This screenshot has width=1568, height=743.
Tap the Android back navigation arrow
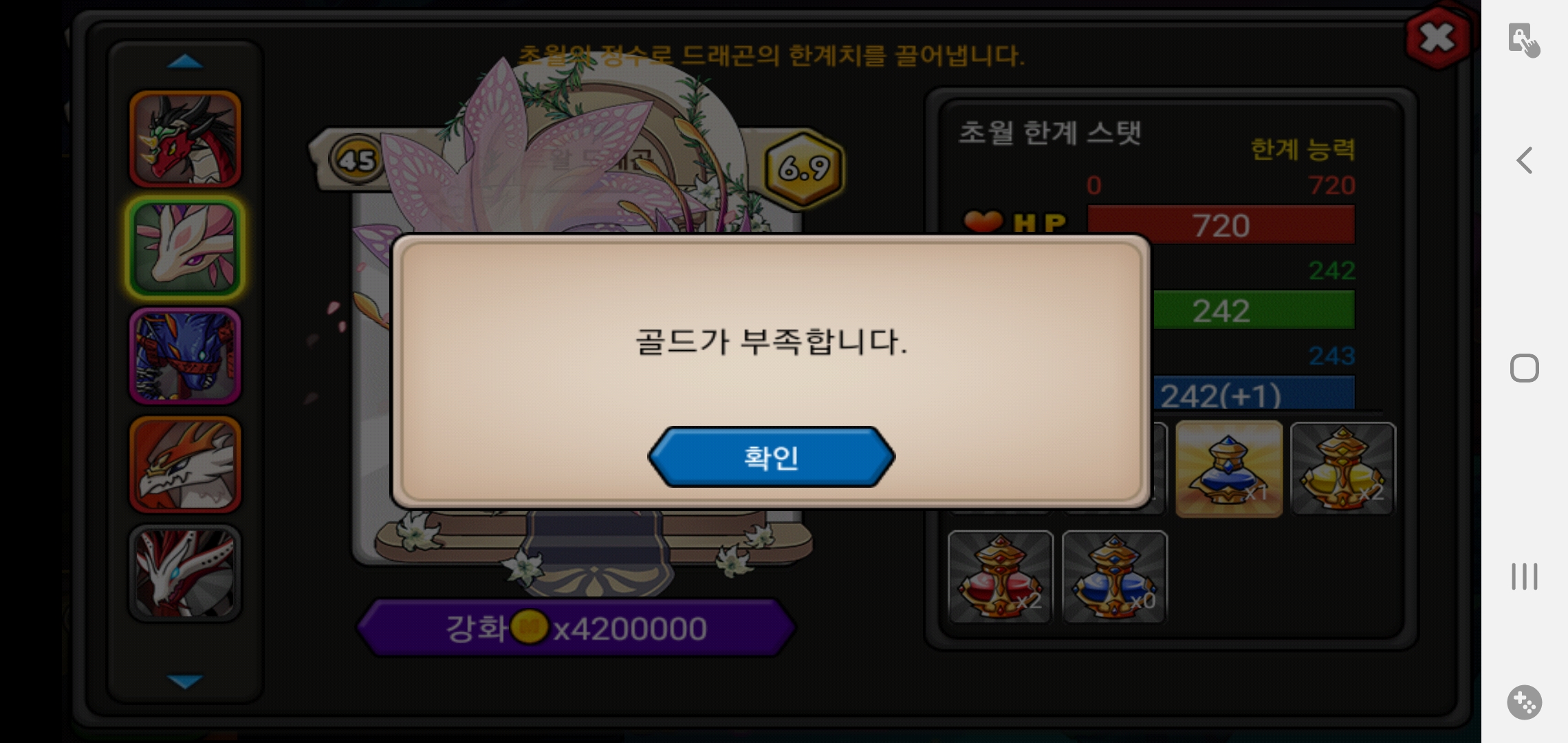[x=1525, y=160]
